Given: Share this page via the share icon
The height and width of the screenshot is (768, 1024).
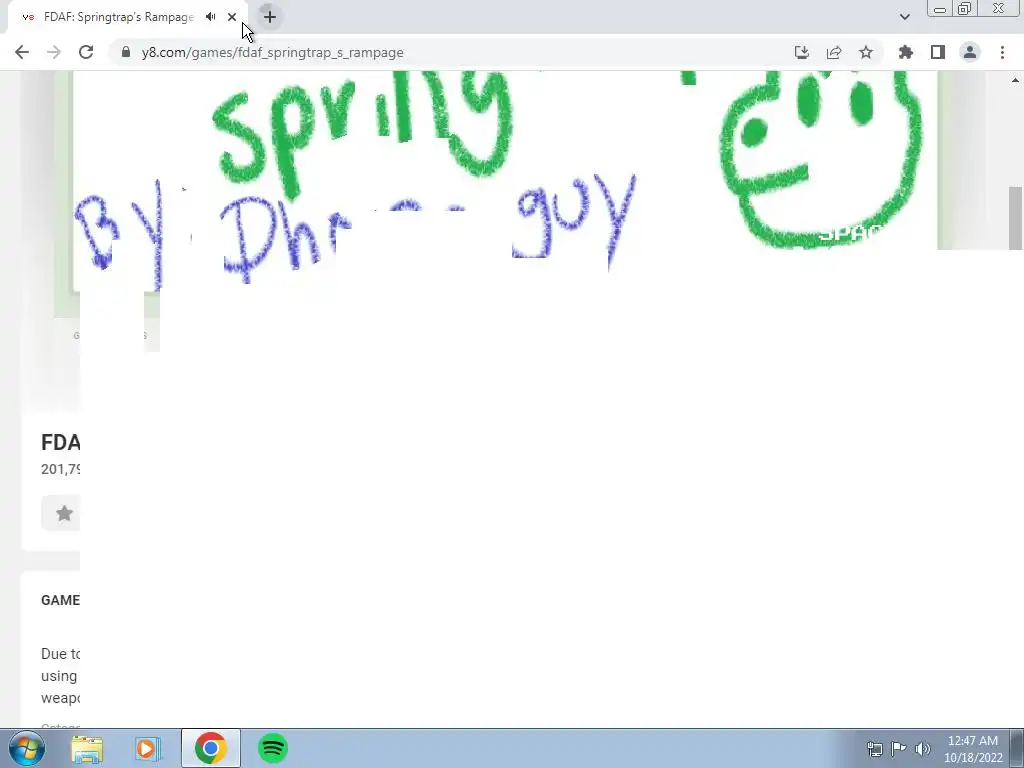Looking at the screenshot, I should pos(834,52).
